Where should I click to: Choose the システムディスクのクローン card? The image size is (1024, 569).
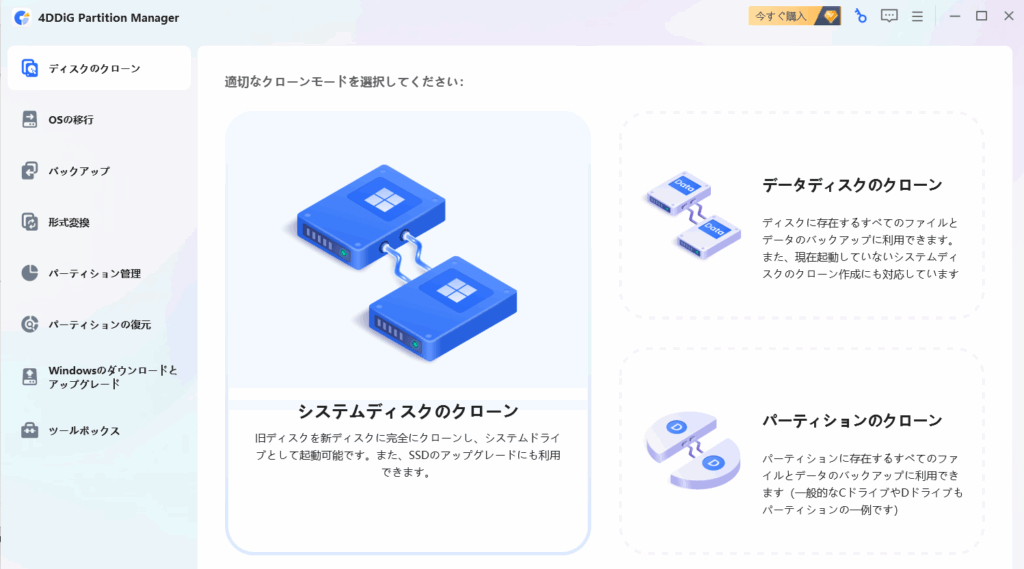(408, 333)
